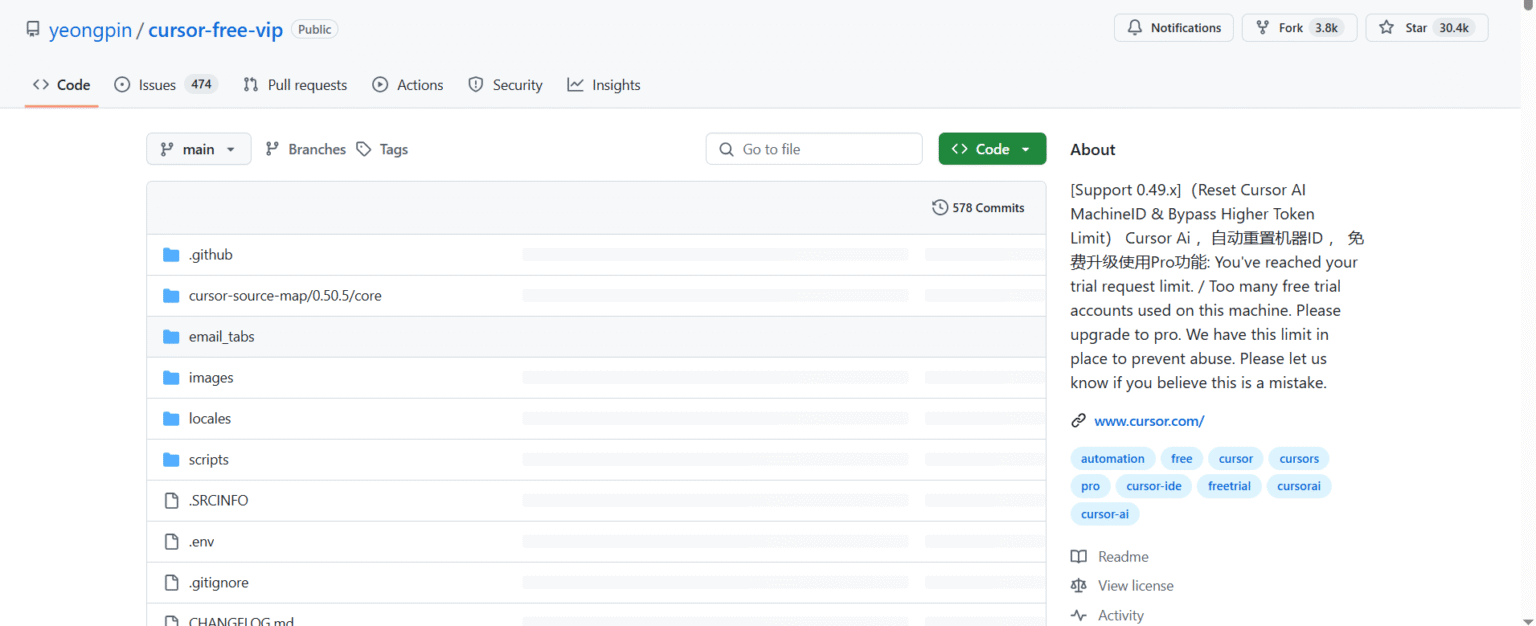
Task: Expand the main branch dropdown
Action: 198,149
